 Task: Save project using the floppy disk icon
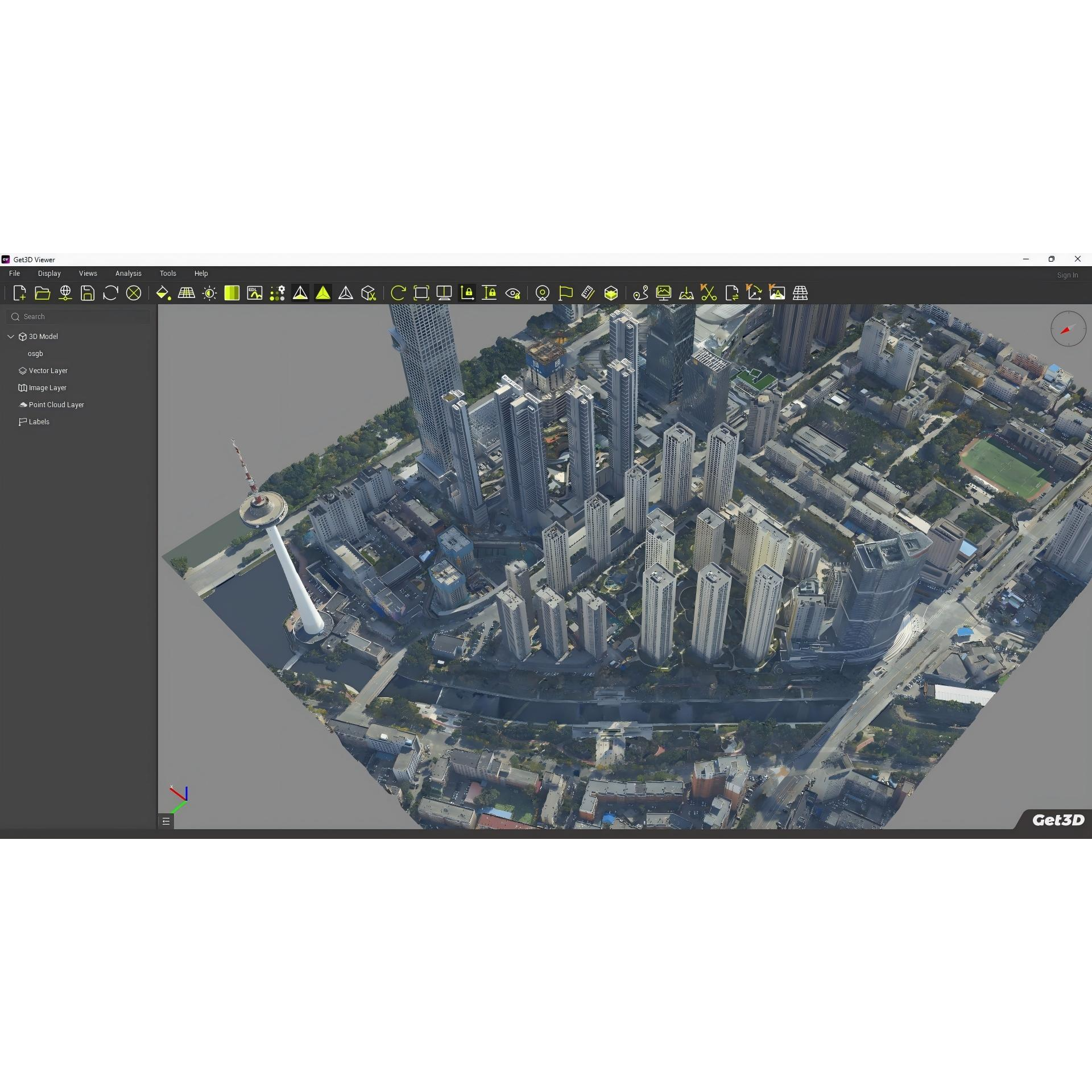88,293
